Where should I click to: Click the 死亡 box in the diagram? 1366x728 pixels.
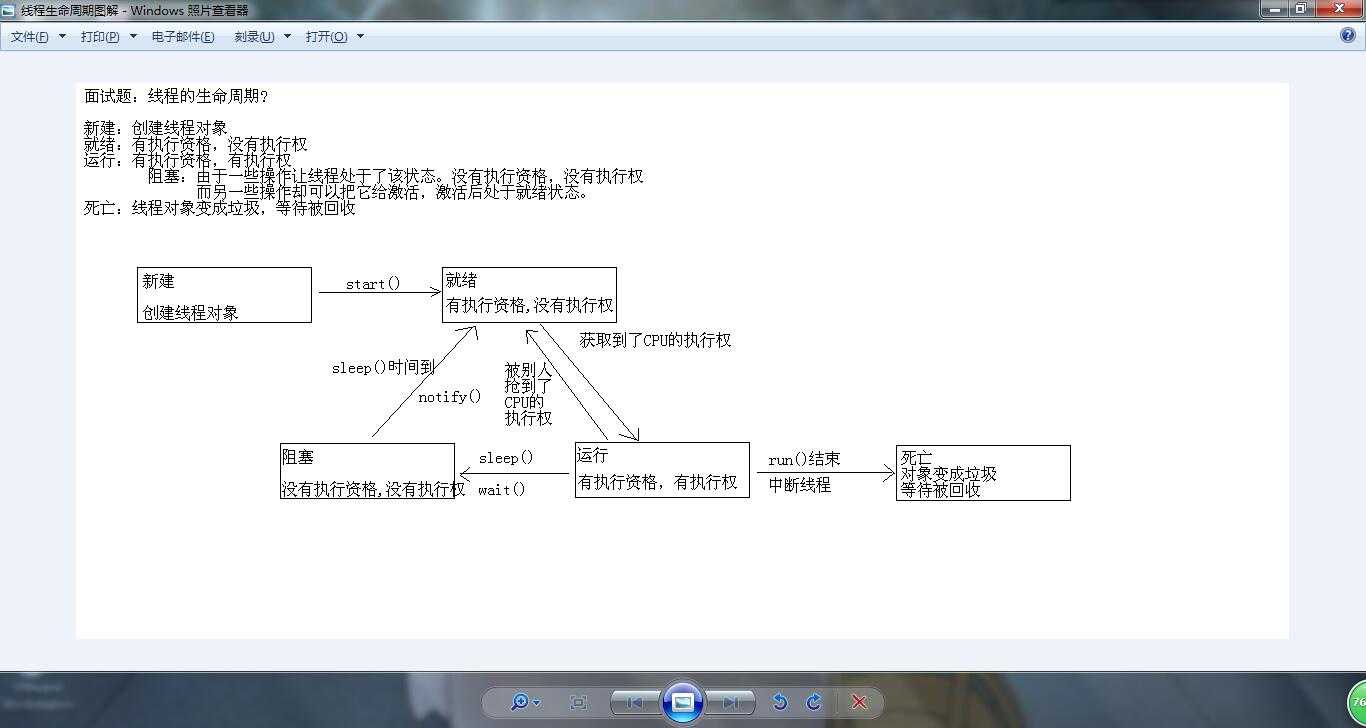pyautogui.click(x=983, y=473)
